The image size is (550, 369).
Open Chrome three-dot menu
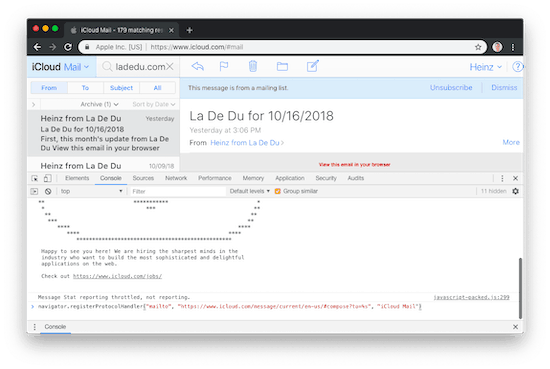coord(513,47)
